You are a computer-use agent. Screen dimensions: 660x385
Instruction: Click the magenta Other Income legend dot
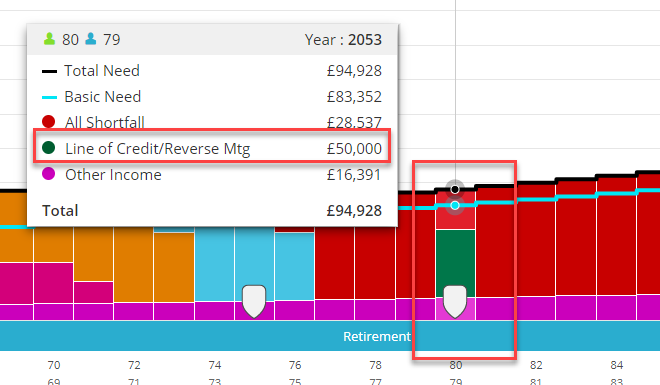48,173
